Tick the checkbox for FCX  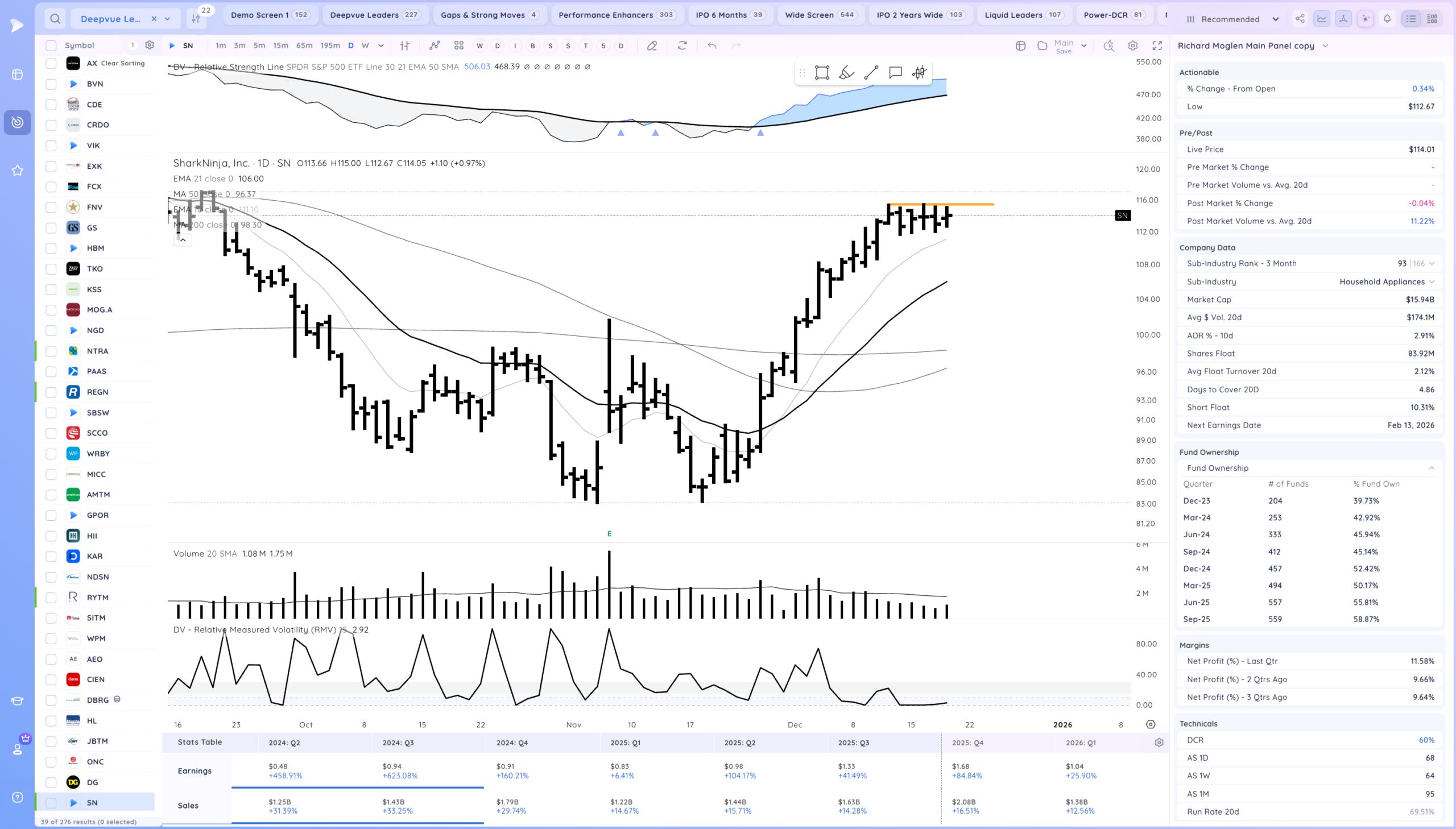(51, 186)
